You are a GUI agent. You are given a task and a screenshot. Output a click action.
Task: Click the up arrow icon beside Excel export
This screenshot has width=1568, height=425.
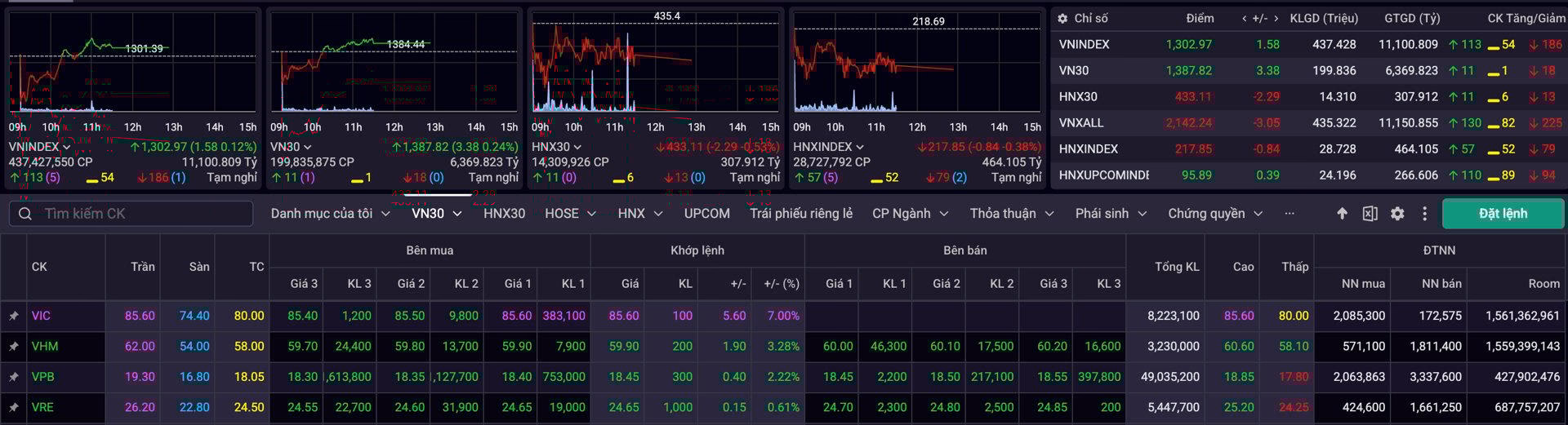pos(1342,214)
